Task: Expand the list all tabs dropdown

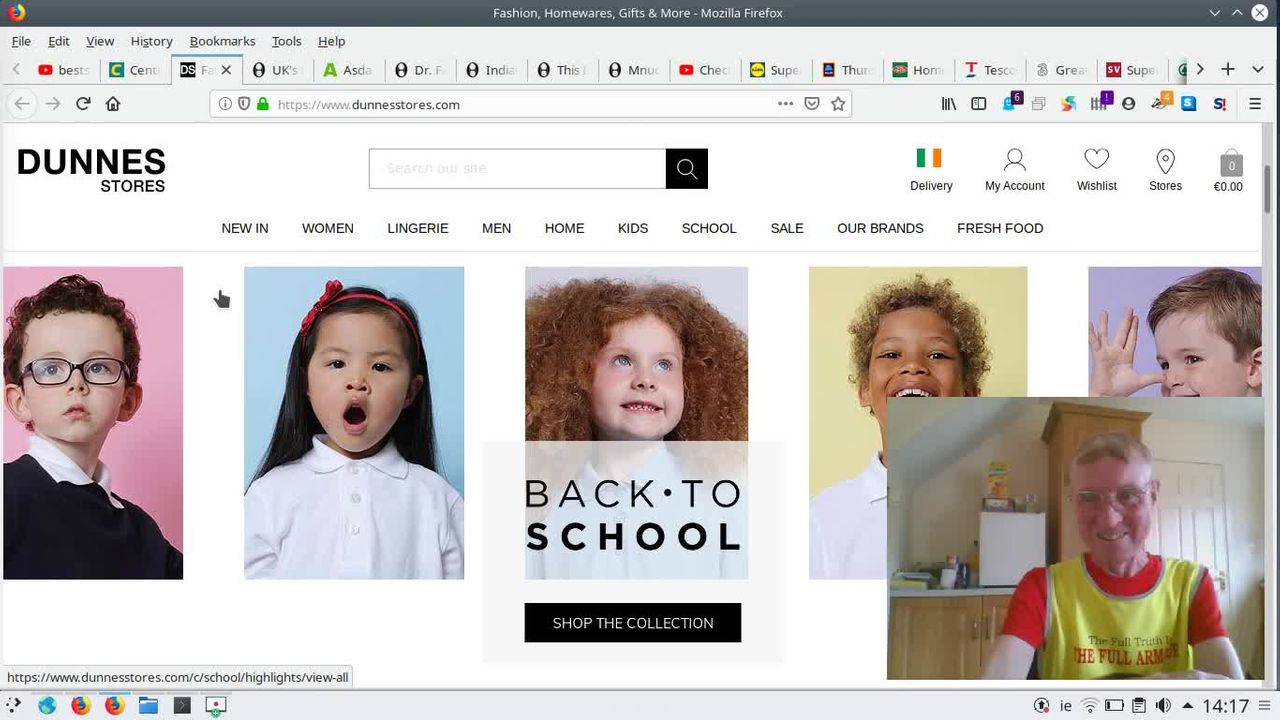Action: pos(1258,69)
